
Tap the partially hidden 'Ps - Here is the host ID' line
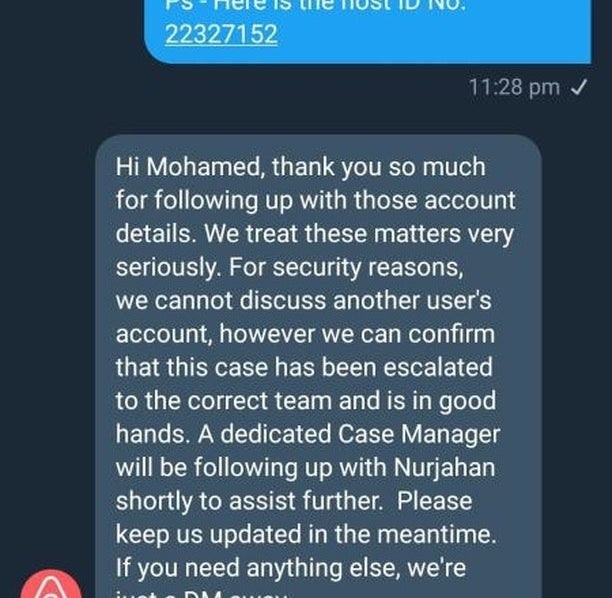tap(316, 5)
